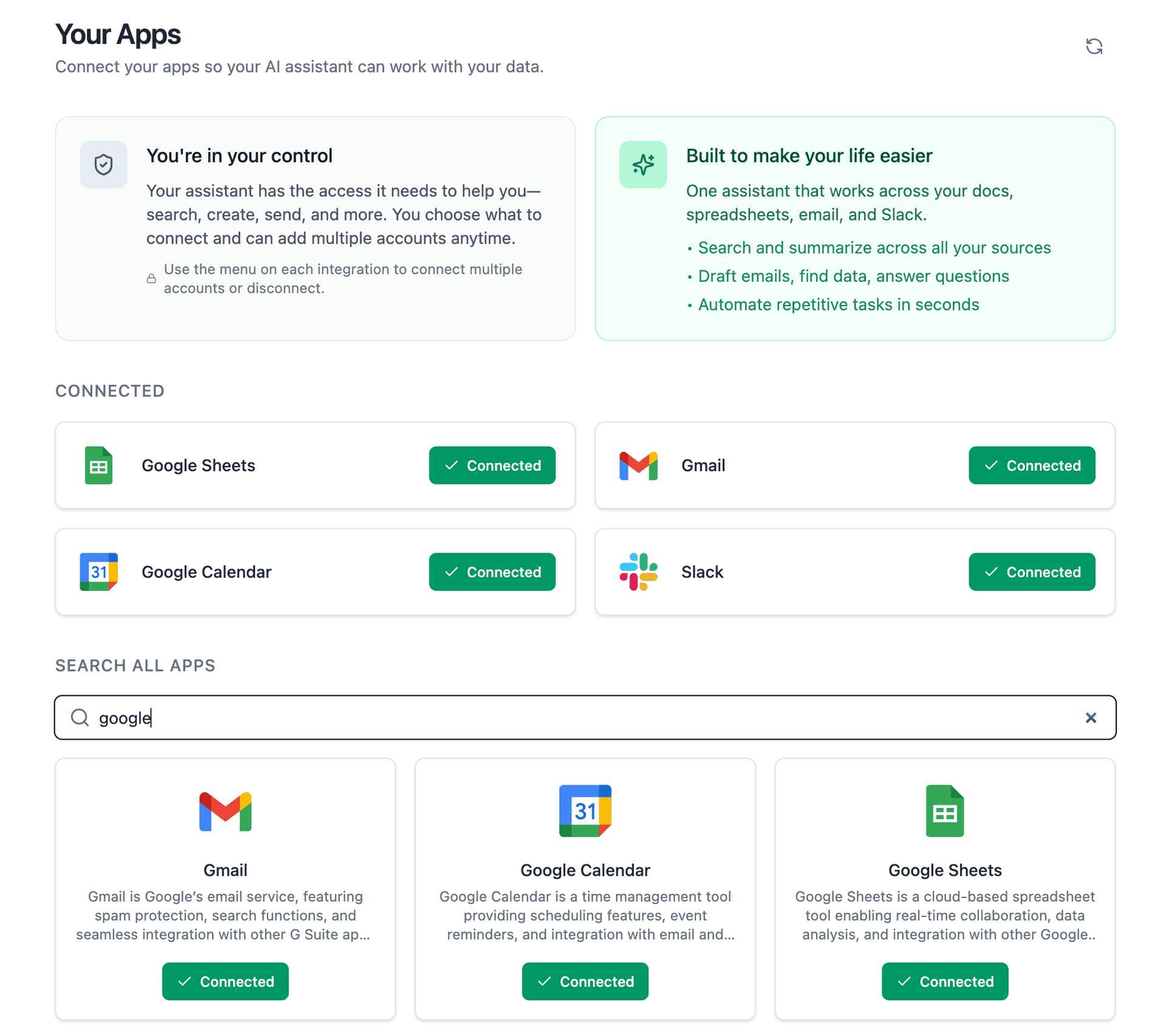Click the Google Sheets logo in the results card
Screen dimensions: 1166x1036
pyautogui.click(x=944, y=811)
